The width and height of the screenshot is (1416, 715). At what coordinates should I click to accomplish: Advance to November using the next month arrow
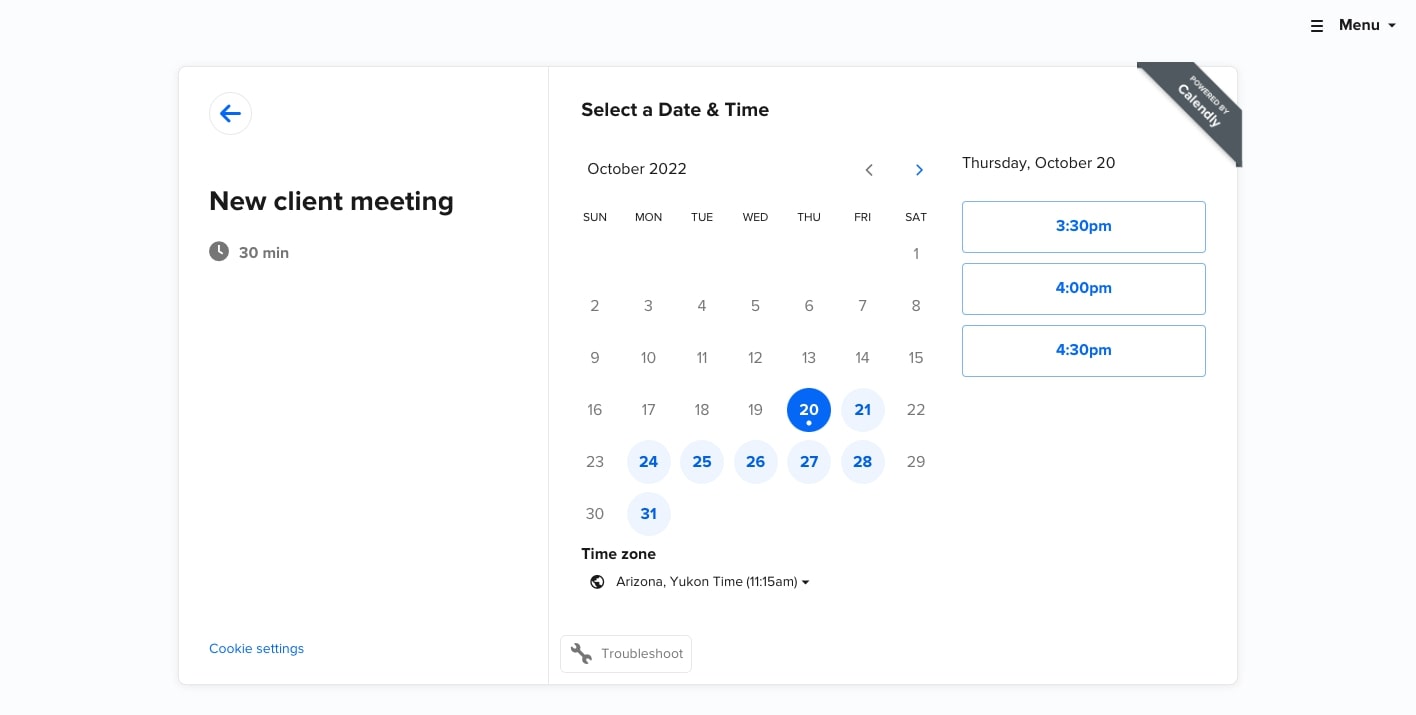919,170
